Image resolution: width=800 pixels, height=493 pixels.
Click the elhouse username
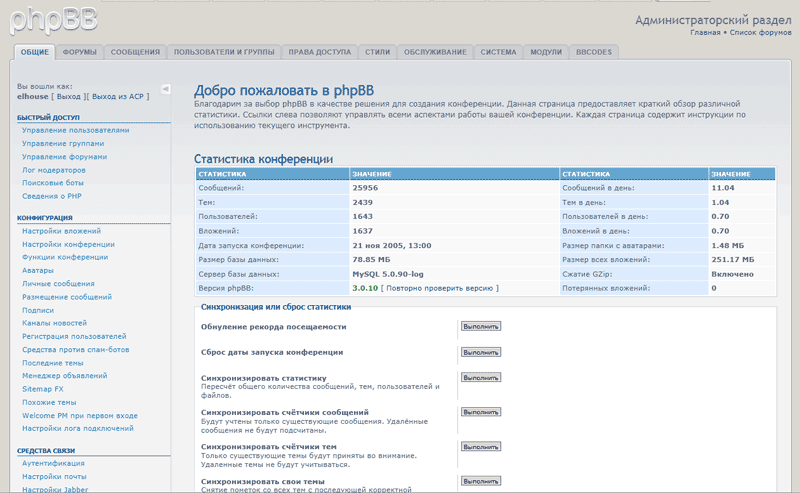[x=33, y=96]
